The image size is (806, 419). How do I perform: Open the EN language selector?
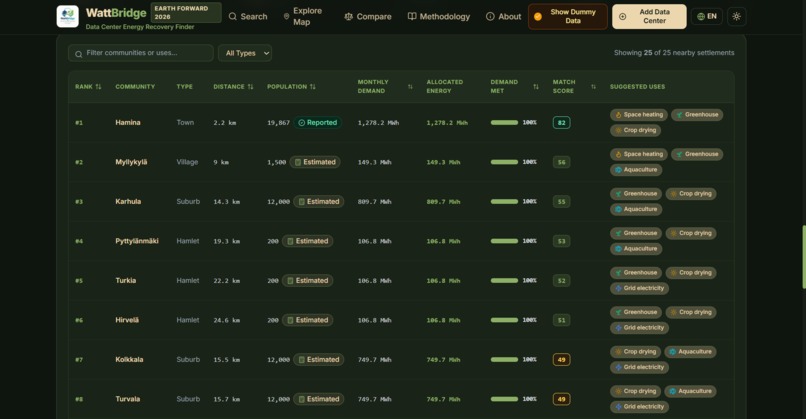(707, 16)
